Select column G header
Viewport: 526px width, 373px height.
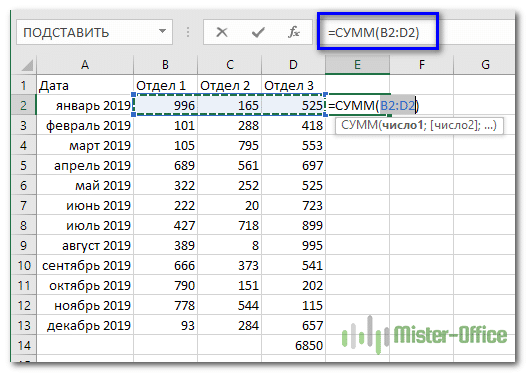pos(485,65)
